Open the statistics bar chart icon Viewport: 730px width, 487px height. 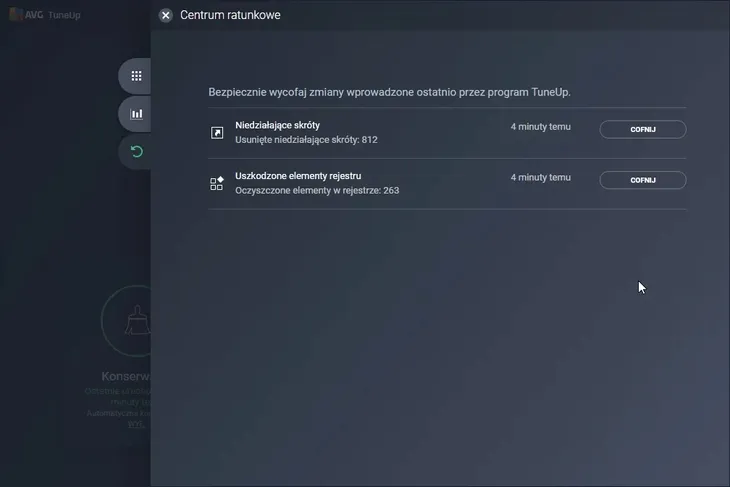[136, 114]
